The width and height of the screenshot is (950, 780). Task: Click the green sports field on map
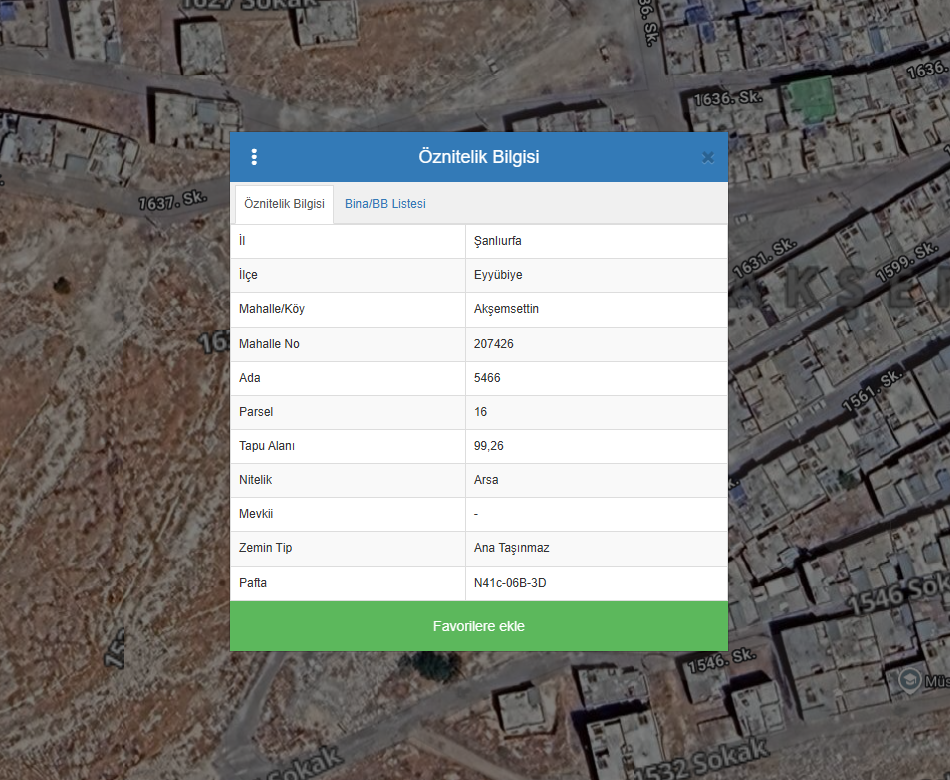810,97
